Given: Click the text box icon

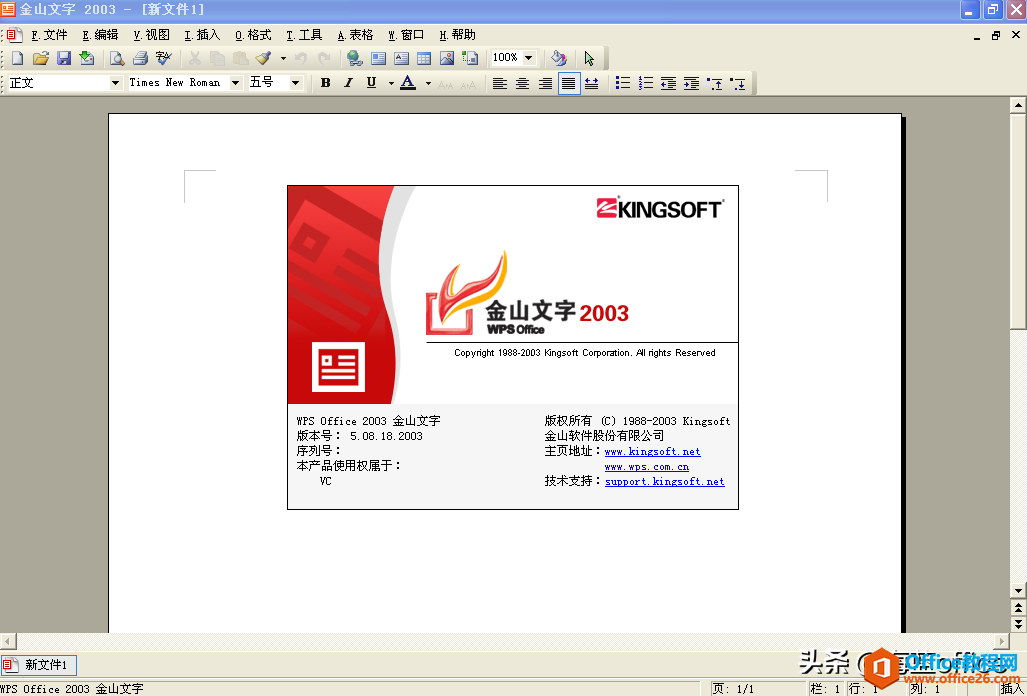Looking at the screenshot, I should tap(401, 58).
